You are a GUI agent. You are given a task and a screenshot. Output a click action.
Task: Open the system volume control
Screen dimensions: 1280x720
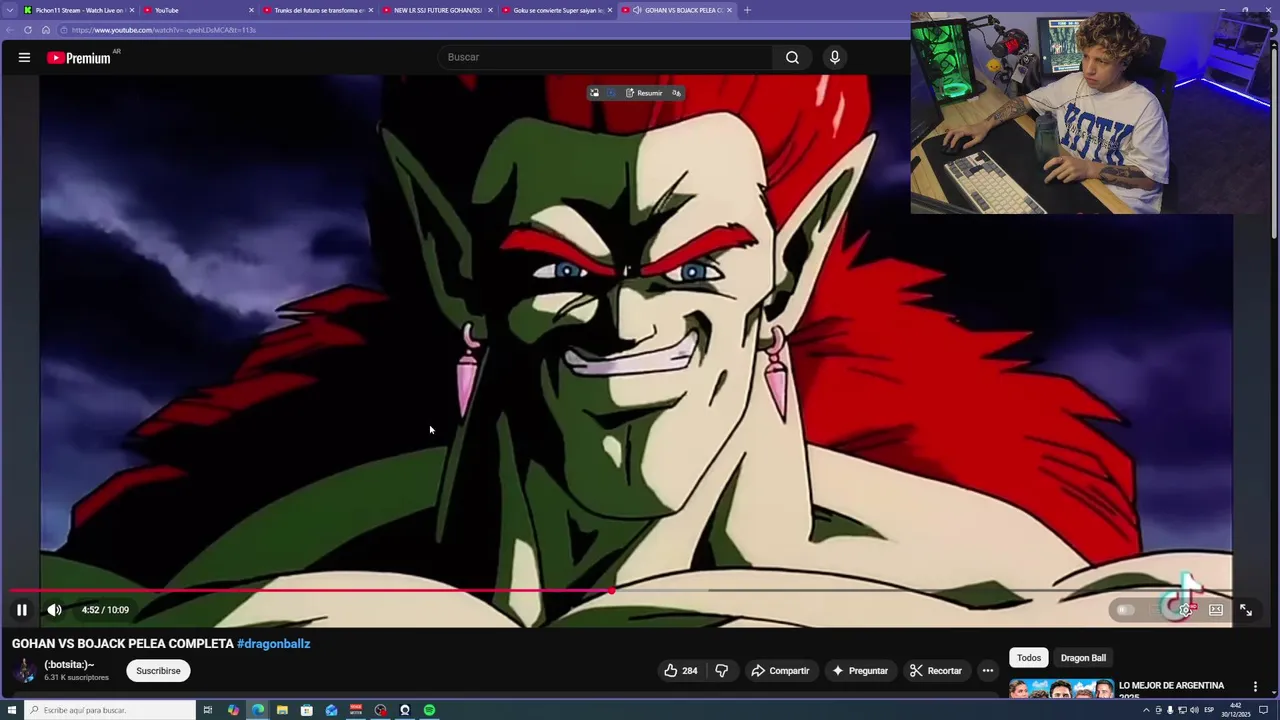[1194, 710]
